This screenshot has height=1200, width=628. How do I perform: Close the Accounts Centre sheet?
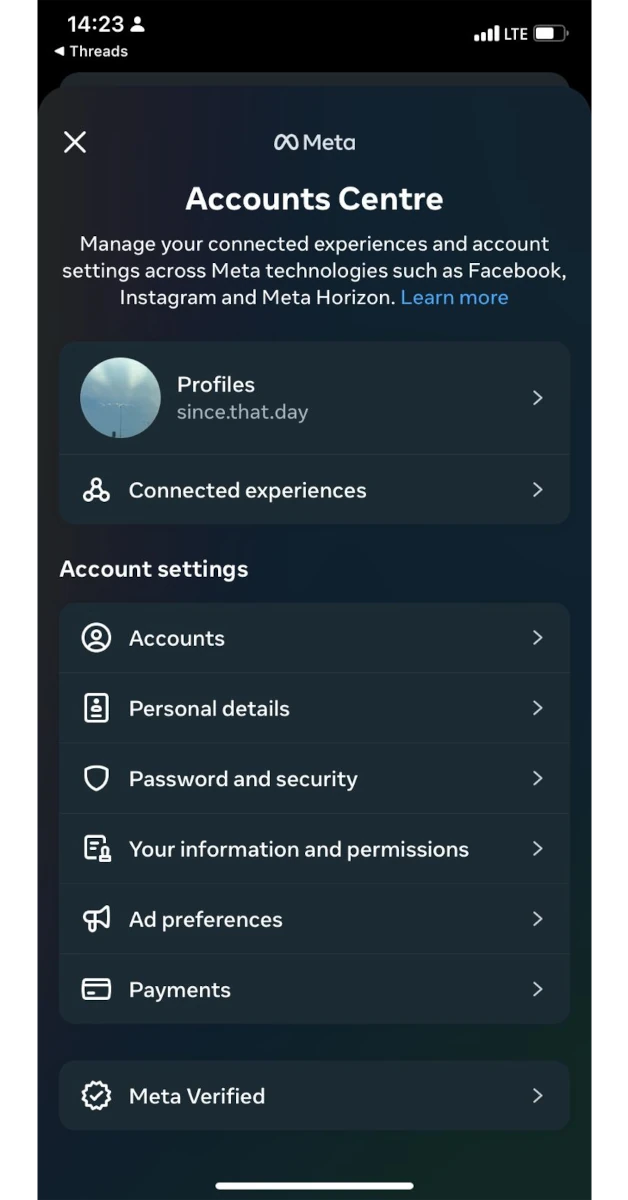pos(75,142)
